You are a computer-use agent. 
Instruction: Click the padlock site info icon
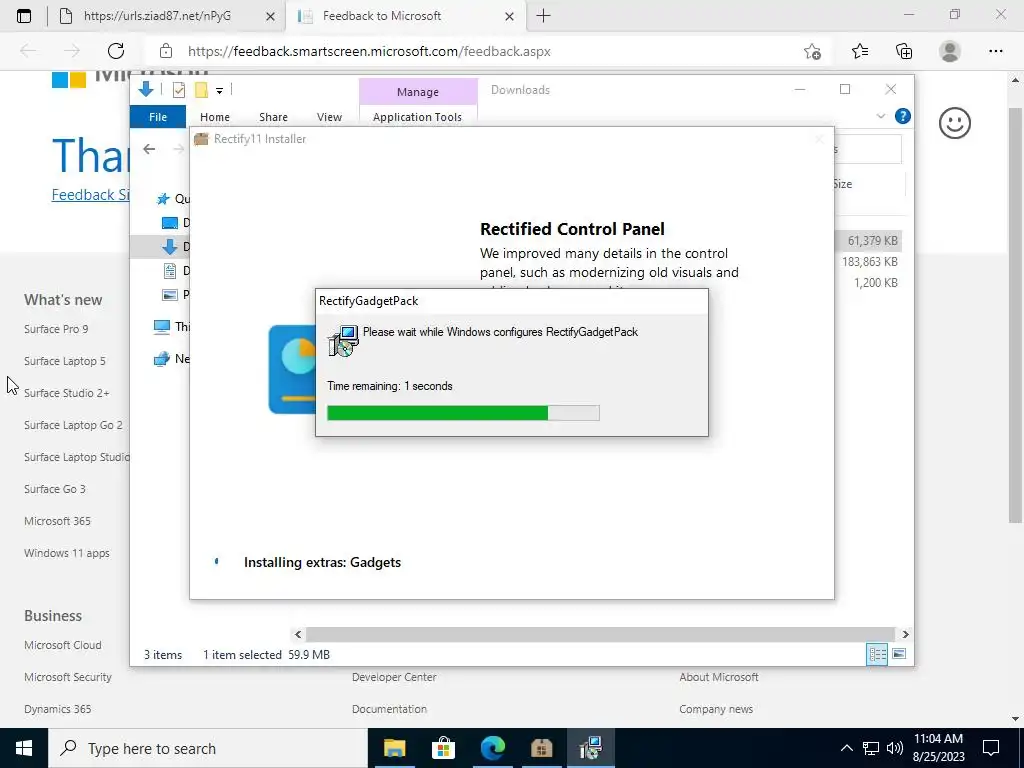(x=166, y=51)
